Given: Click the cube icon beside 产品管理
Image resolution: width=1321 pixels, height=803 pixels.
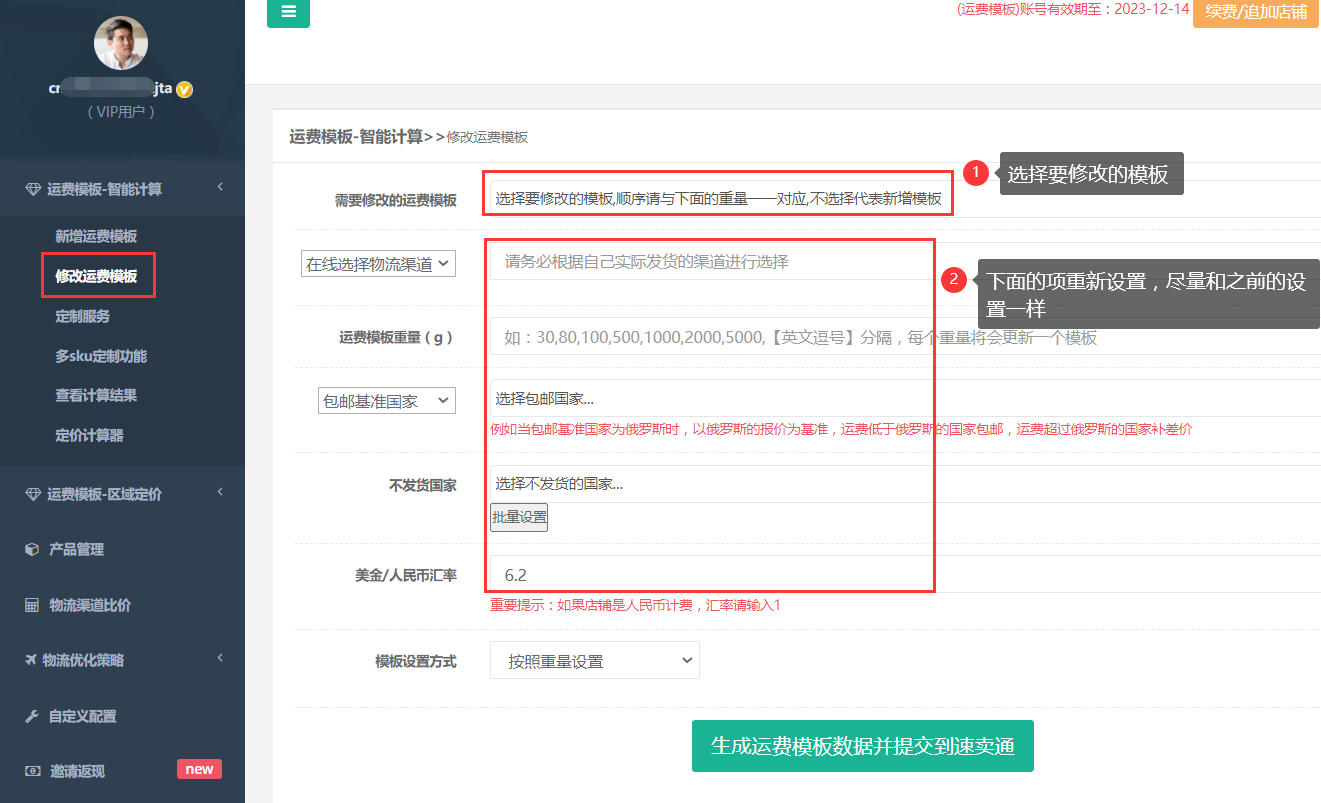Looking at the screenshot, I should 32,549.
